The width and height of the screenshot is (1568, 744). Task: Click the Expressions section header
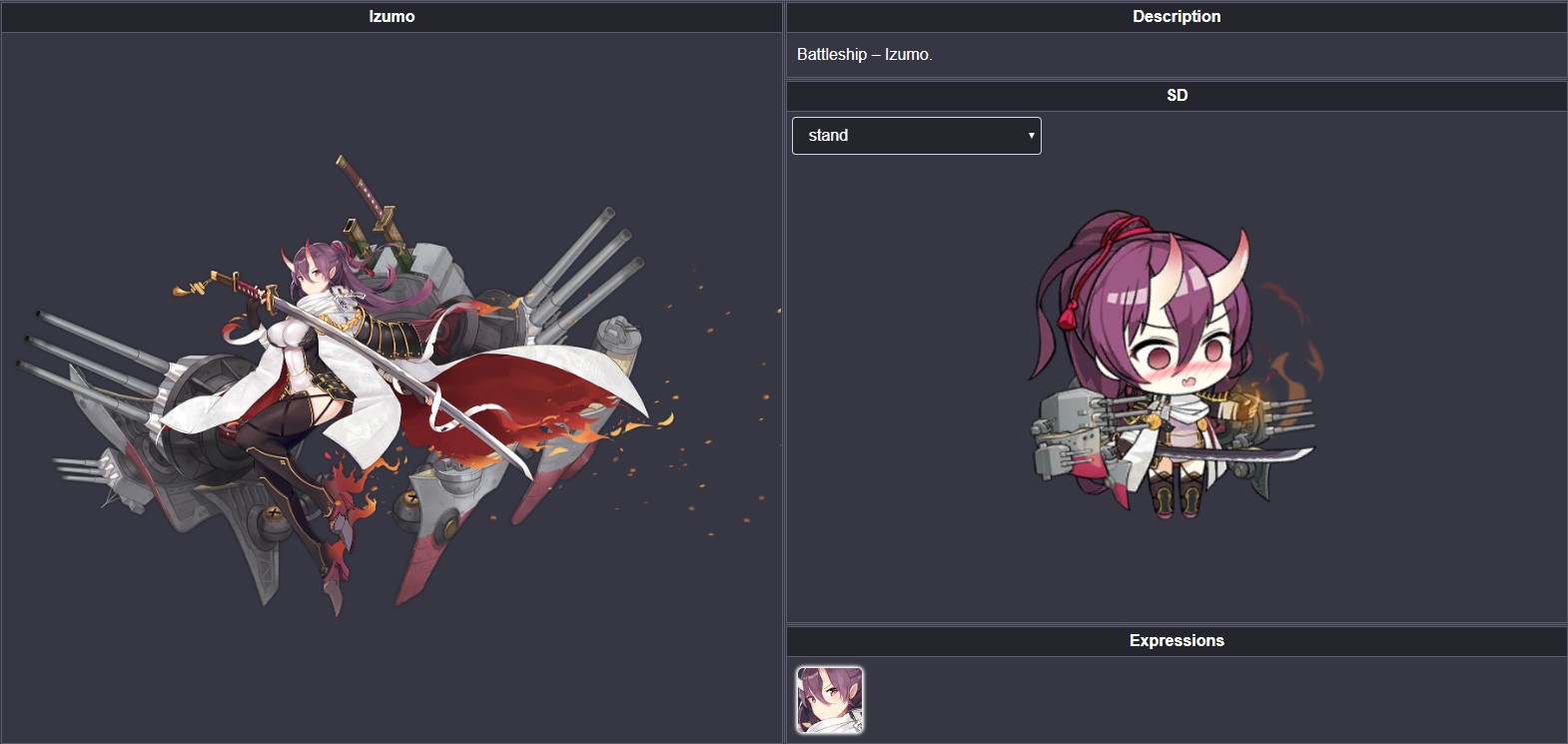coord(1176,641)
